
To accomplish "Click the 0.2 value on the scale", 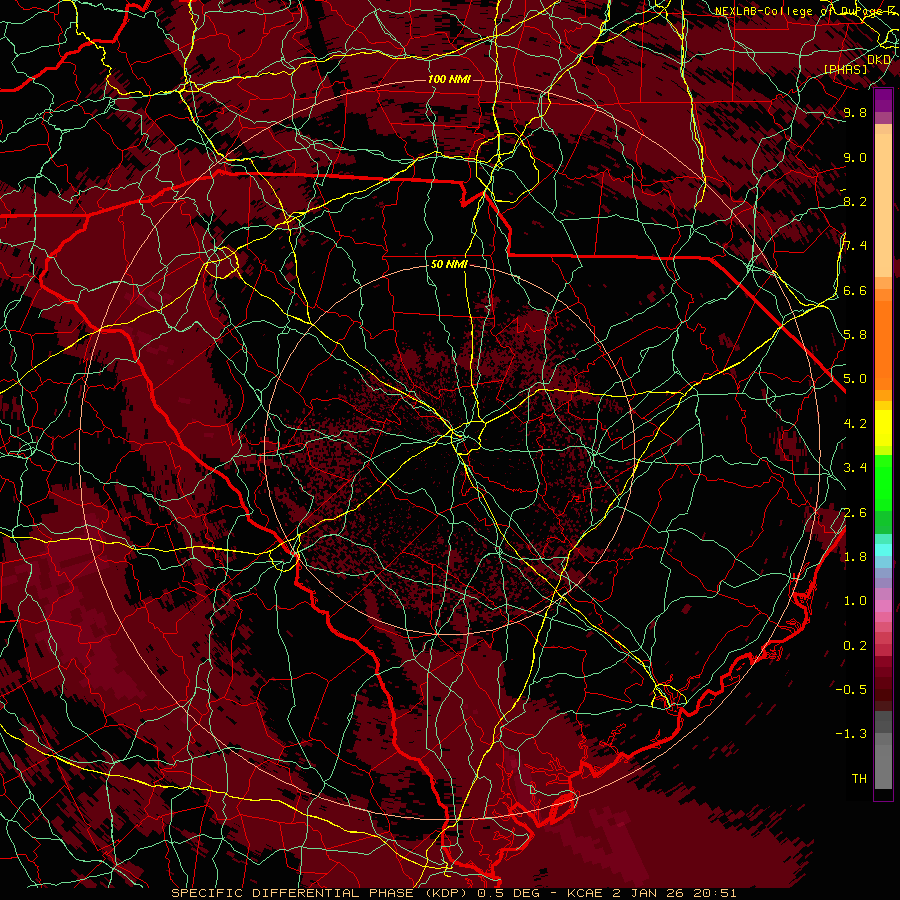I will click(855, 646).
